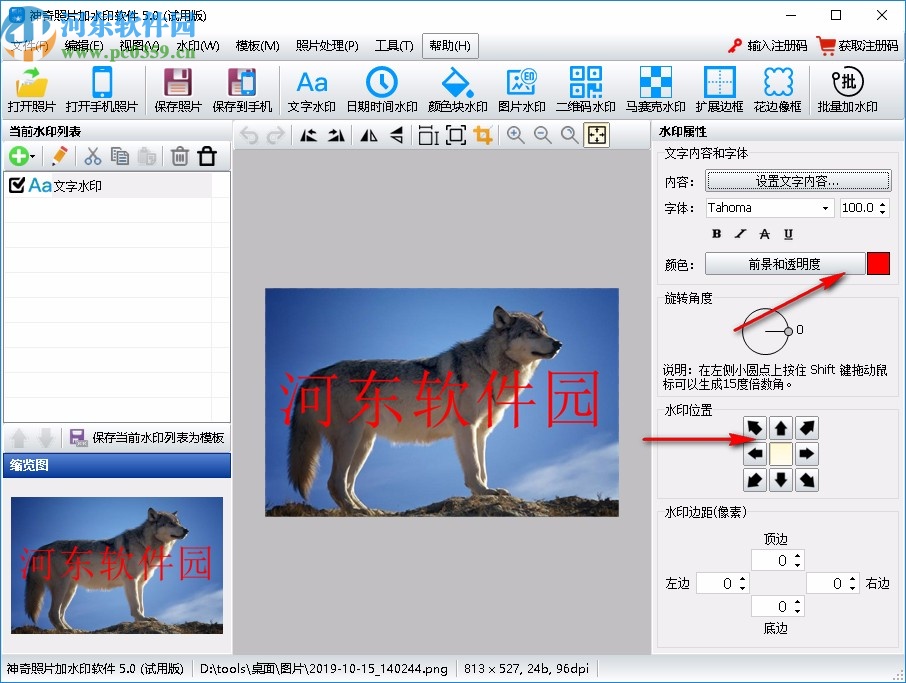Click 获取注册码 shopping cart link
The height and width of the screenshot is (683, 906).
[857, 46]
